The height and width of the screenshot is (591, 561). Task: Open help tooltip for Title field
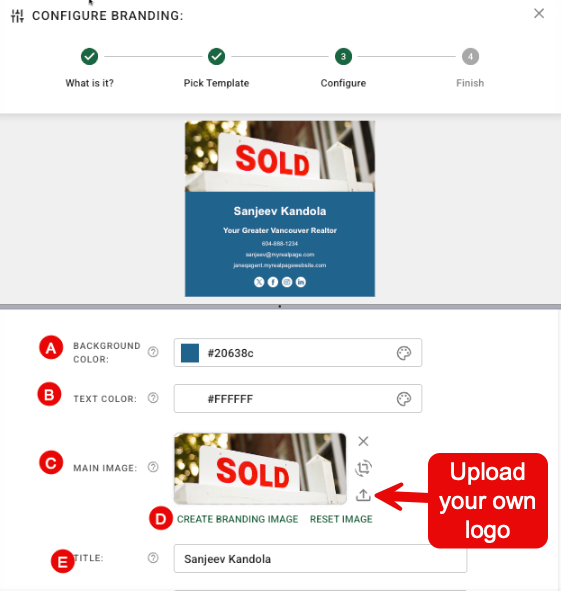click(153, 558)
